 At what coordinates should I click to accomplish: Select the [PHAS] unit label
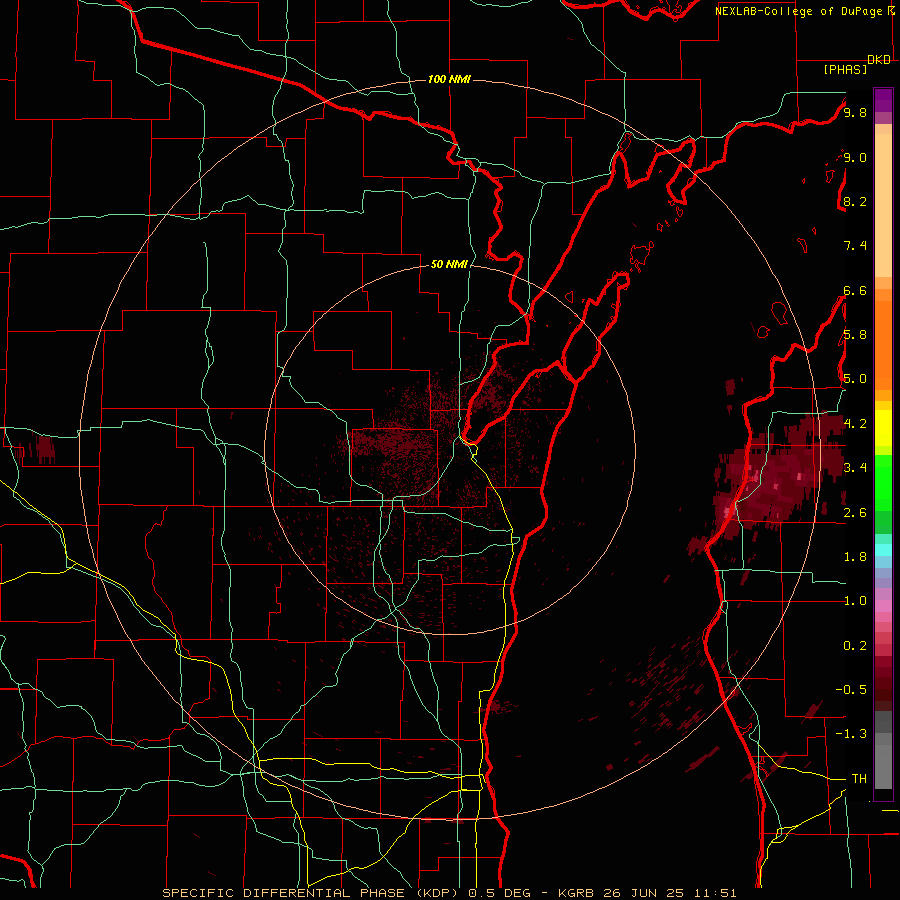(x=845, y=70)
